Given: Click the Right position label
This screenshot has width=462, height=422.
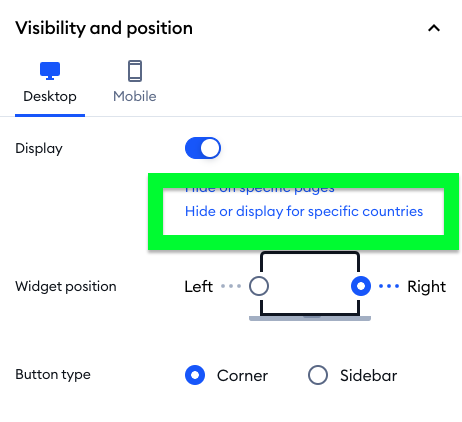Looking at the screenshot, I should [x=427, y=286].
